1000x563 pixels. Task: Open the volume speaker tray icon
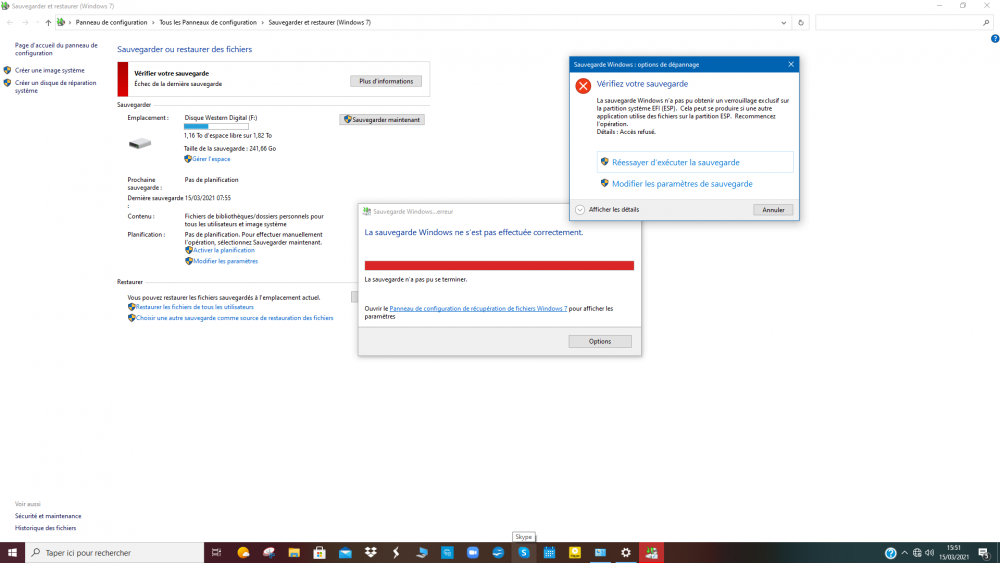(x=929, y=553)
